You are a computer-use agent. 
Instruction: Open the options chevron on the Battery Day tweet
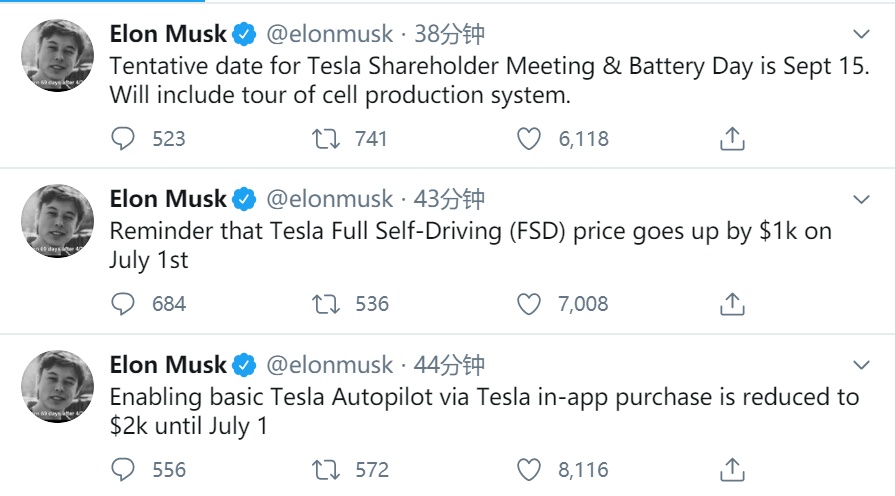point(861,35)
